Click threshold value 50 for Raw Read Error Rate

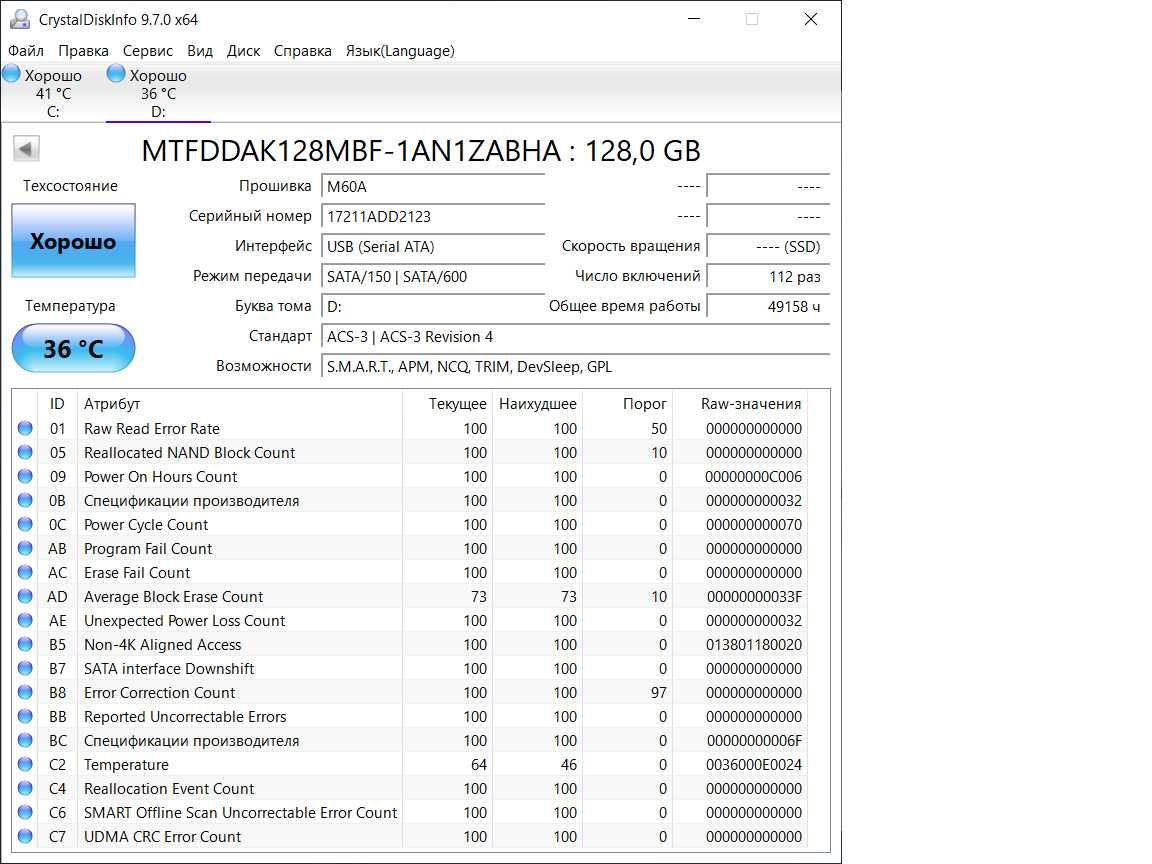[658, 428]
